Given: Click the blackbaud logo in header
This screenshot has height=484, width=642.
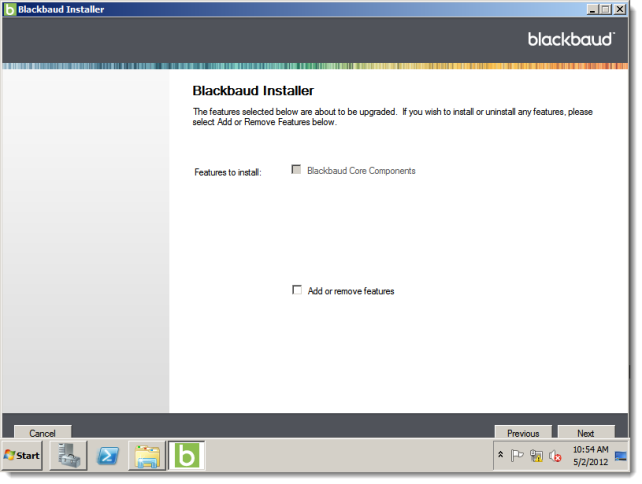Looking at the screenshot, I should 571,39.
